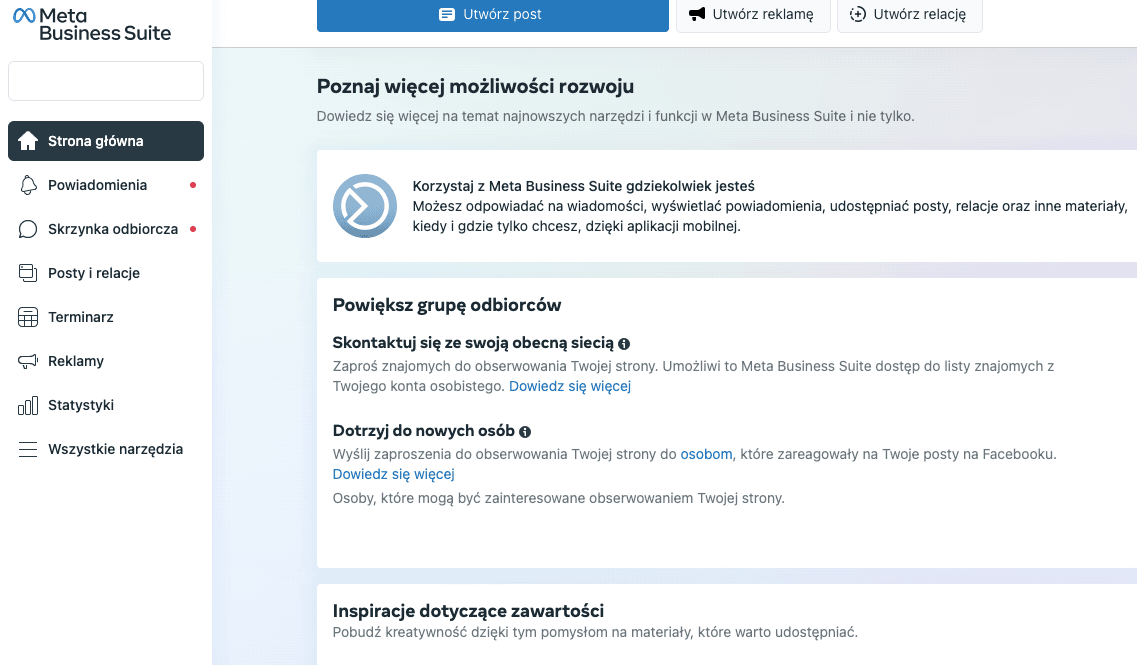Viewport: 1137px width, 665px height.
Task: Click the Powiększ grupę odbiorców heading
Action: click(x=447, y=305)
